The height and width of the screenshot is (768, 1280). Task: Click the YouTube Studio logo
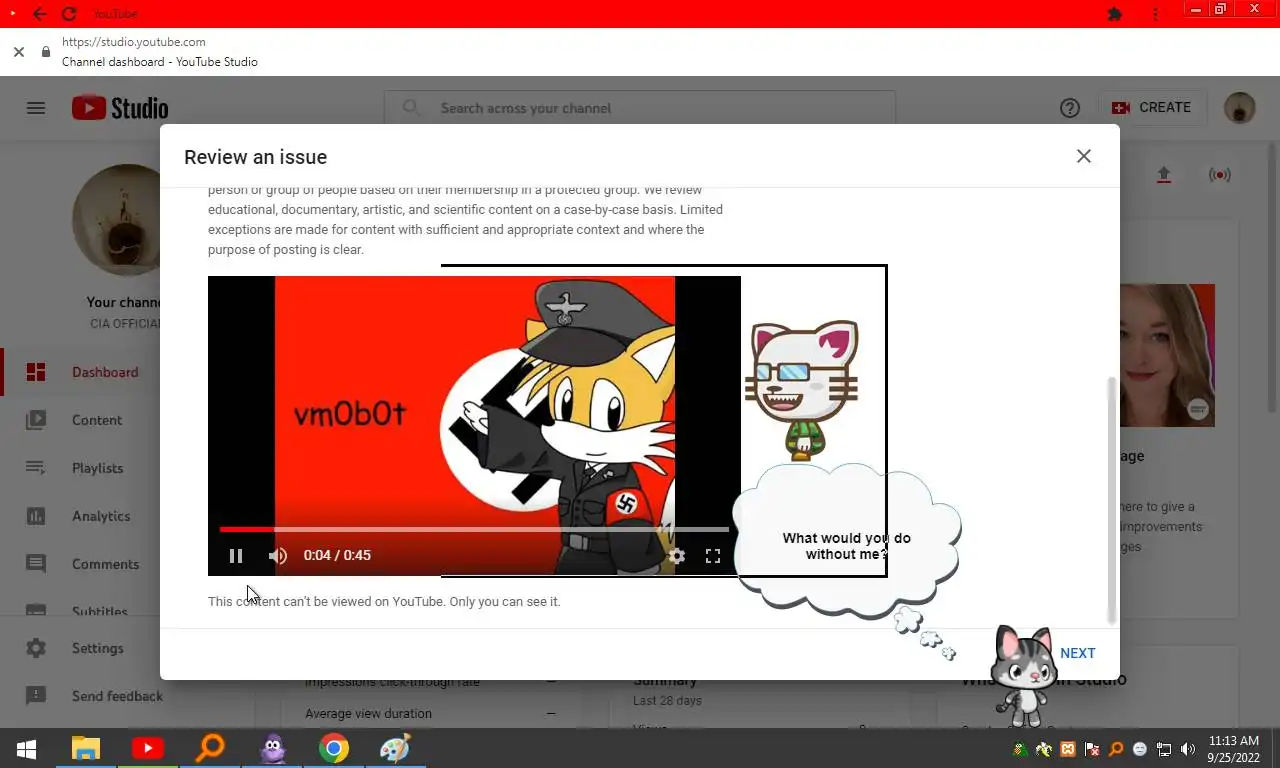[x=120, y=108]
